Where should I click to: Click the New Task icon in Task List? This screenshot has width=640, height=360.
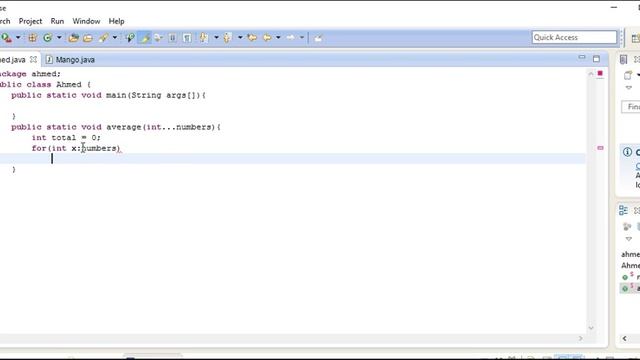click(x=628, y=75)
